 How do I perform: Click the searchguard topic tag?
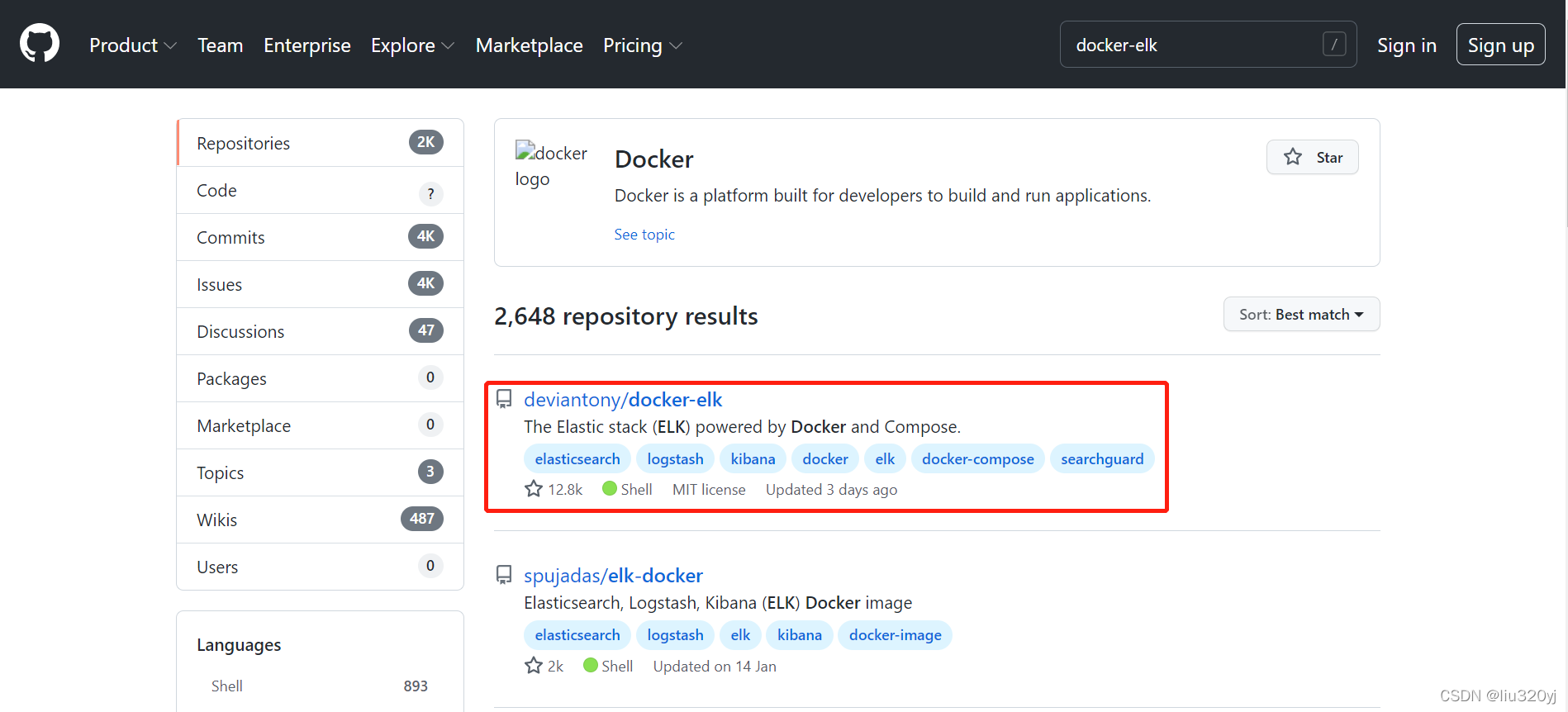coord(1102,458)
